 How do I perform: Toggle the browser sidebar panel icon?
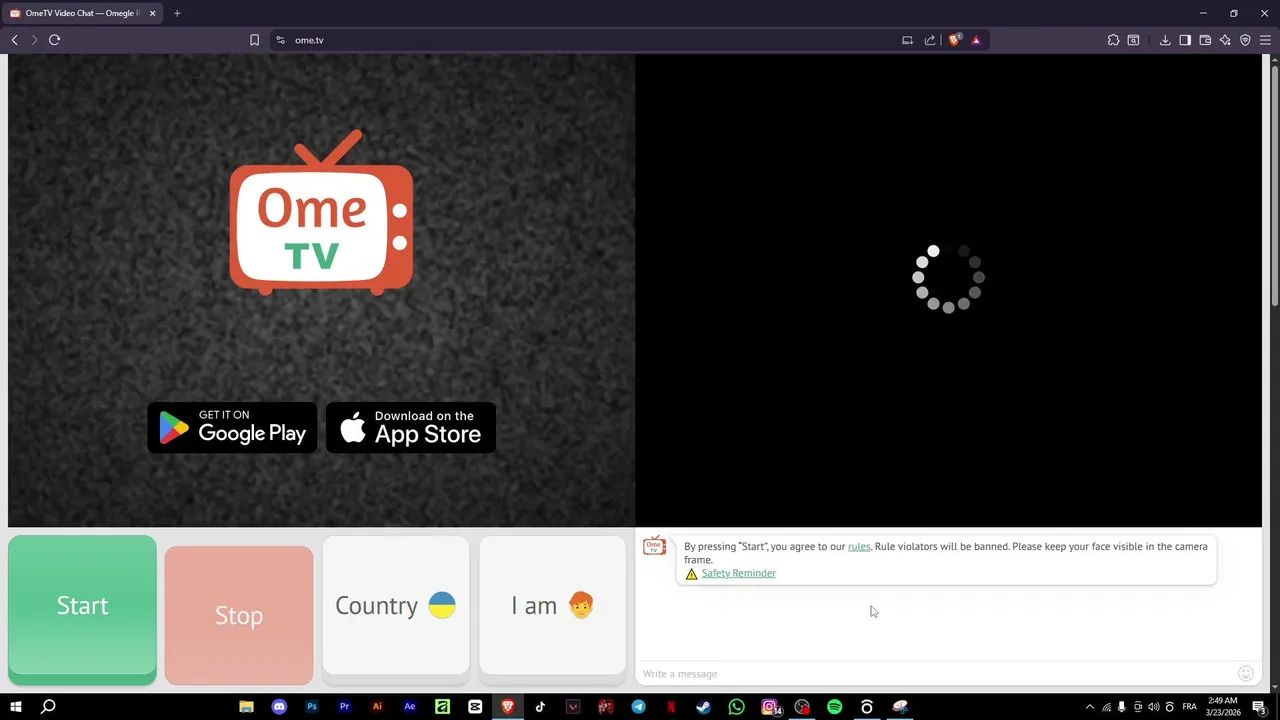[1185, 40]
